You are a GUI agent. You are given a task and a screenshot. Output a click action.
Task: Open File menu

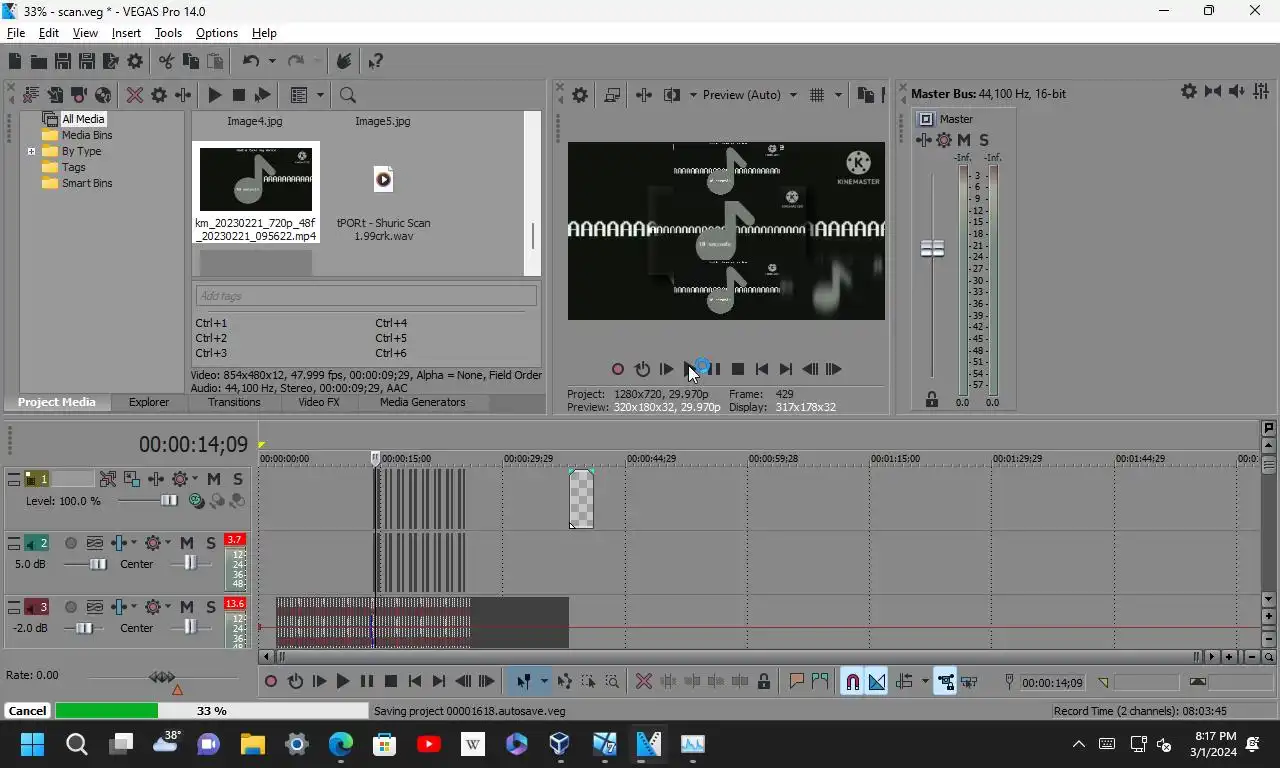16,33
